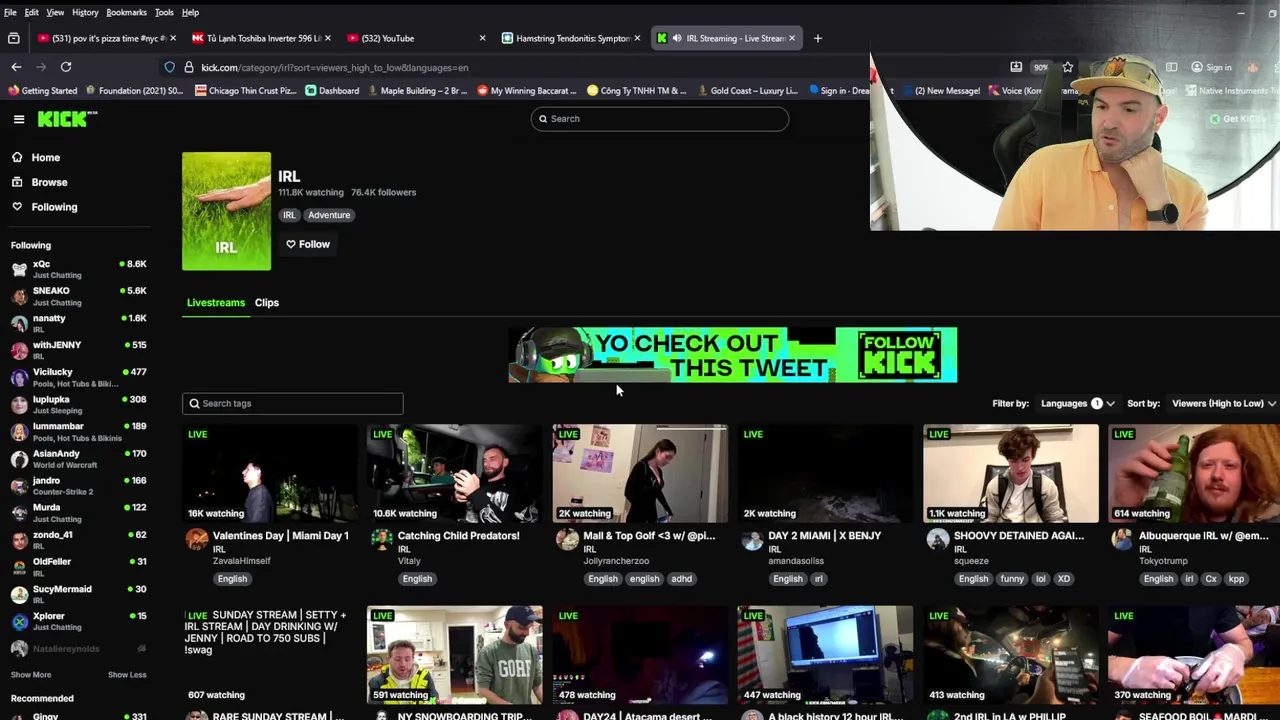1280x720 pixels.
Task: Open Sort by Viewers dropdown
Action: click(1224, 403)
